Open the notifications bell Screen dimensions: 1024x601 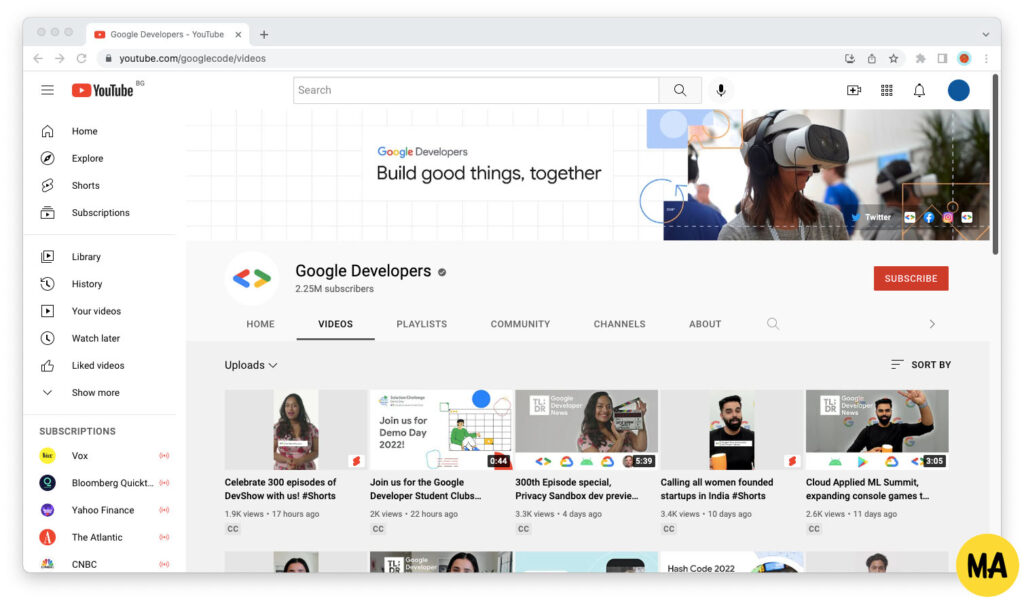point(919,90)
